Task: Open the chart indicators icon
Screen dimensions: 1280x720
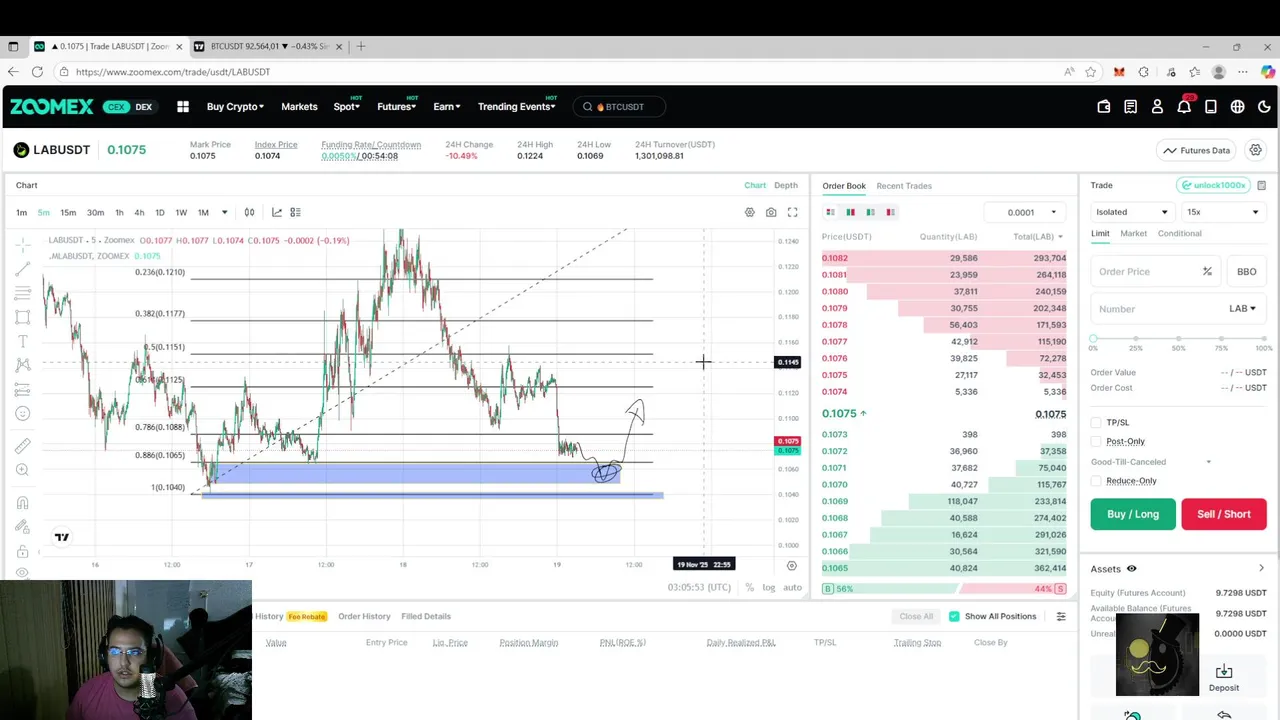Action: [x=277, y=212]
